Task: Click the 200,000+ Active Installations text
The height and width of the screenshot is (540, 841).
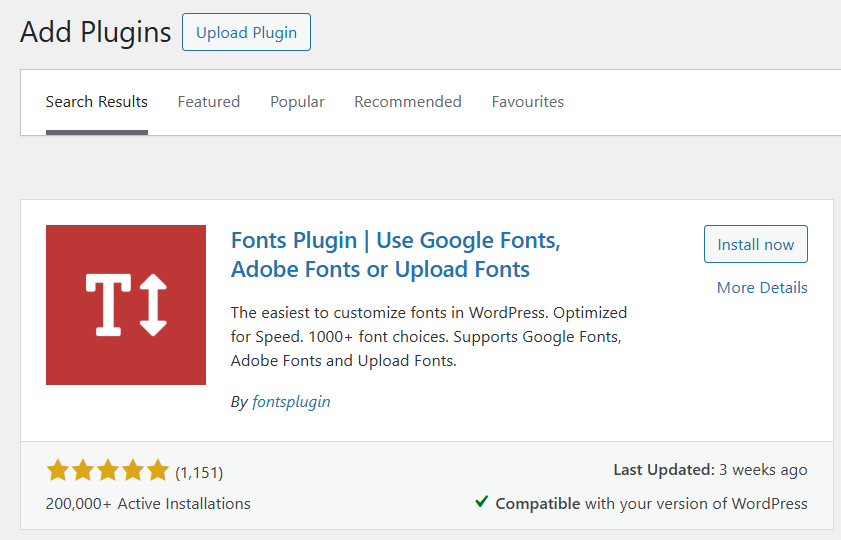Action: (148, 503)
